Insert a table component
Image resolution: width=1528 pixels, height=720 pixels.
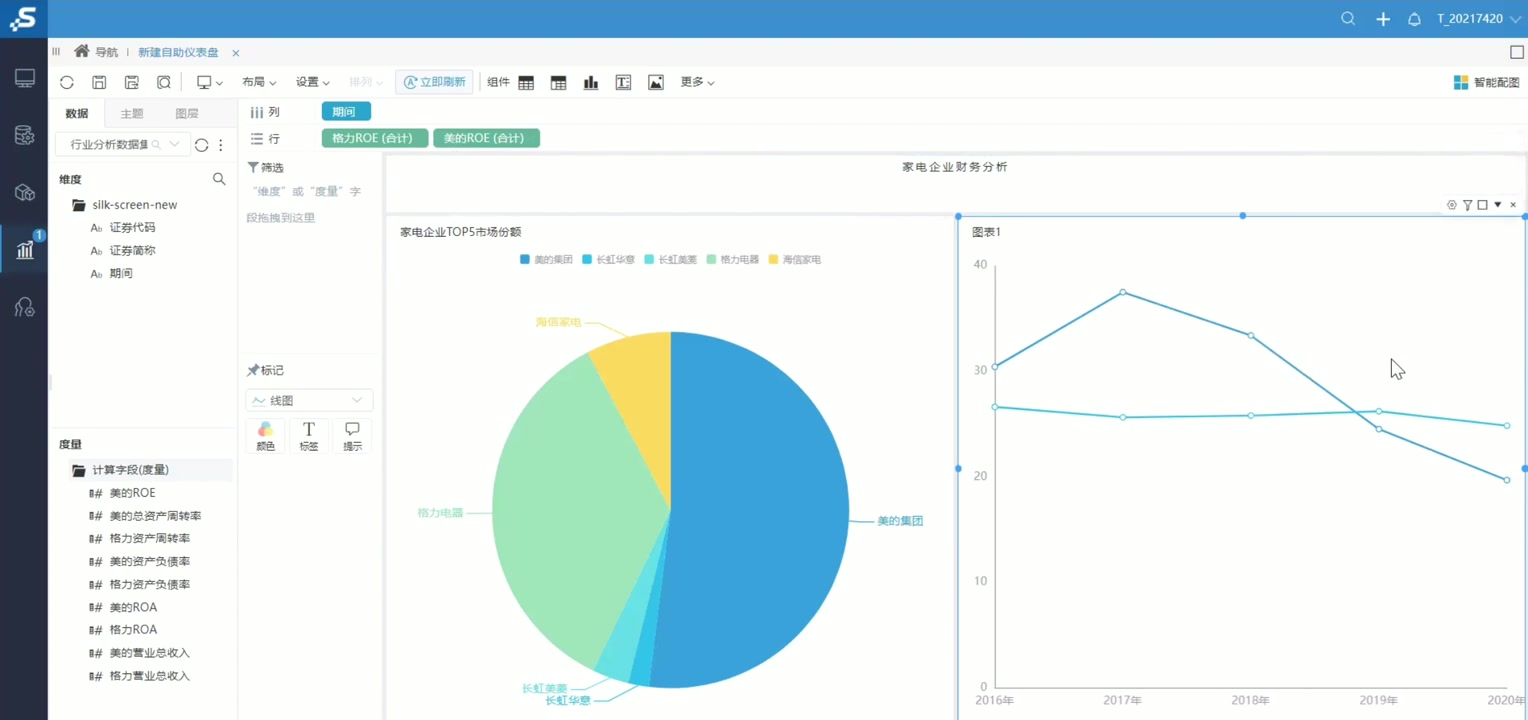pyautogui.click(x=526, y=82)
